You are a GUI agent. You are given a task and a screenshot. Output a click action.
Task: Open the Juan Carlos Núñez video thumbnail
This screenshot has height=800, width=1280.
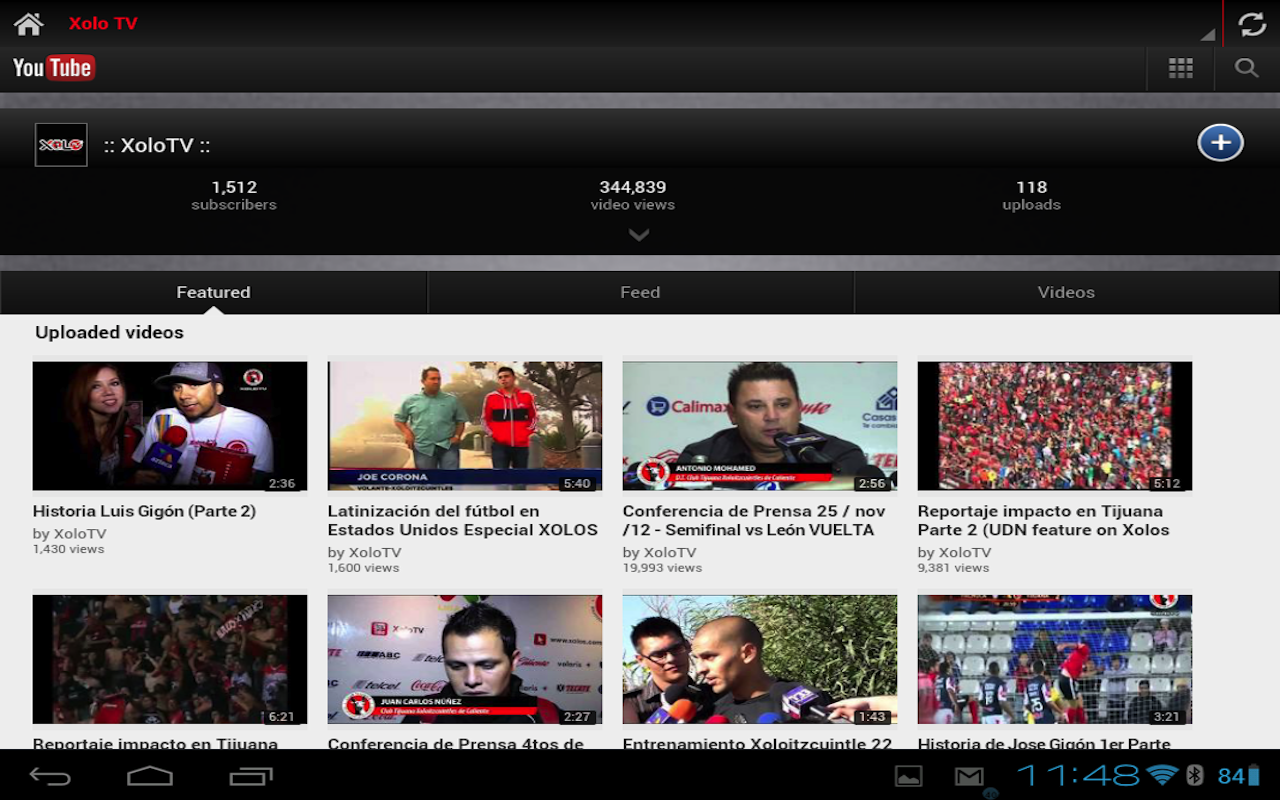[x=465, y=659]
